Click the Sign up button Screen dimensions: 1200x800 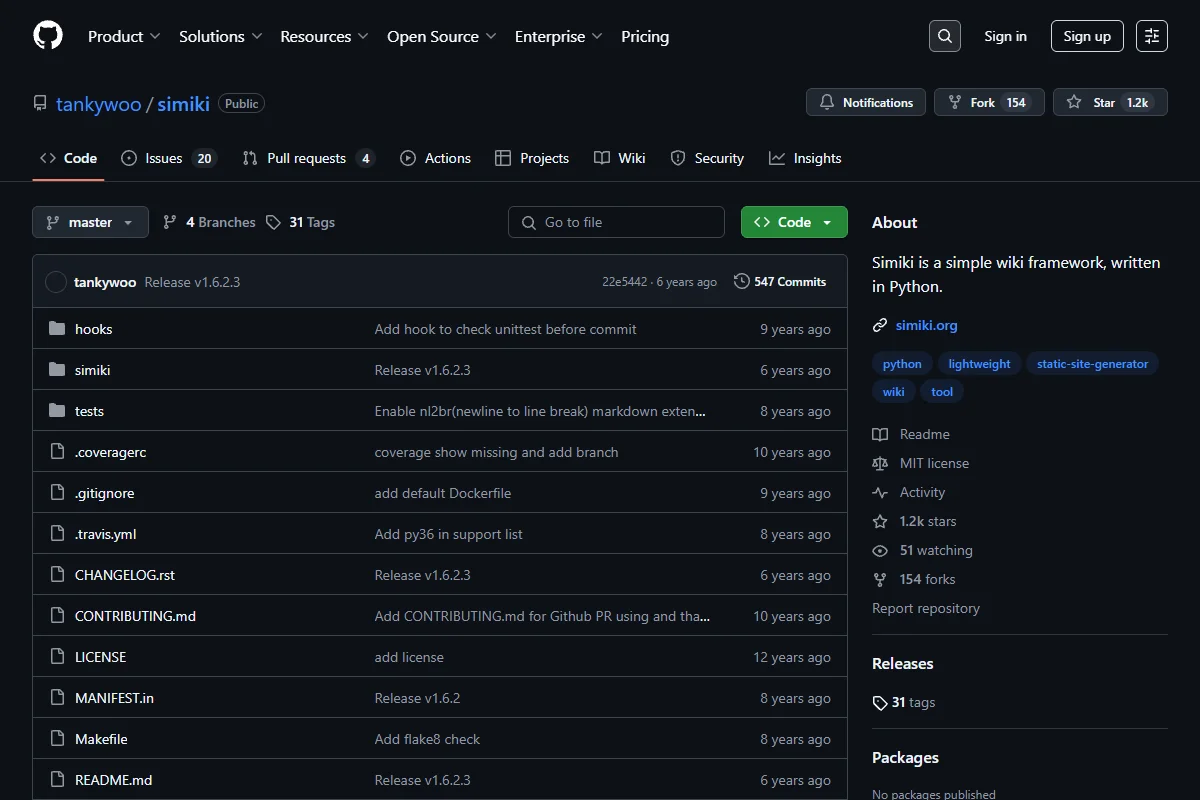1087,36
